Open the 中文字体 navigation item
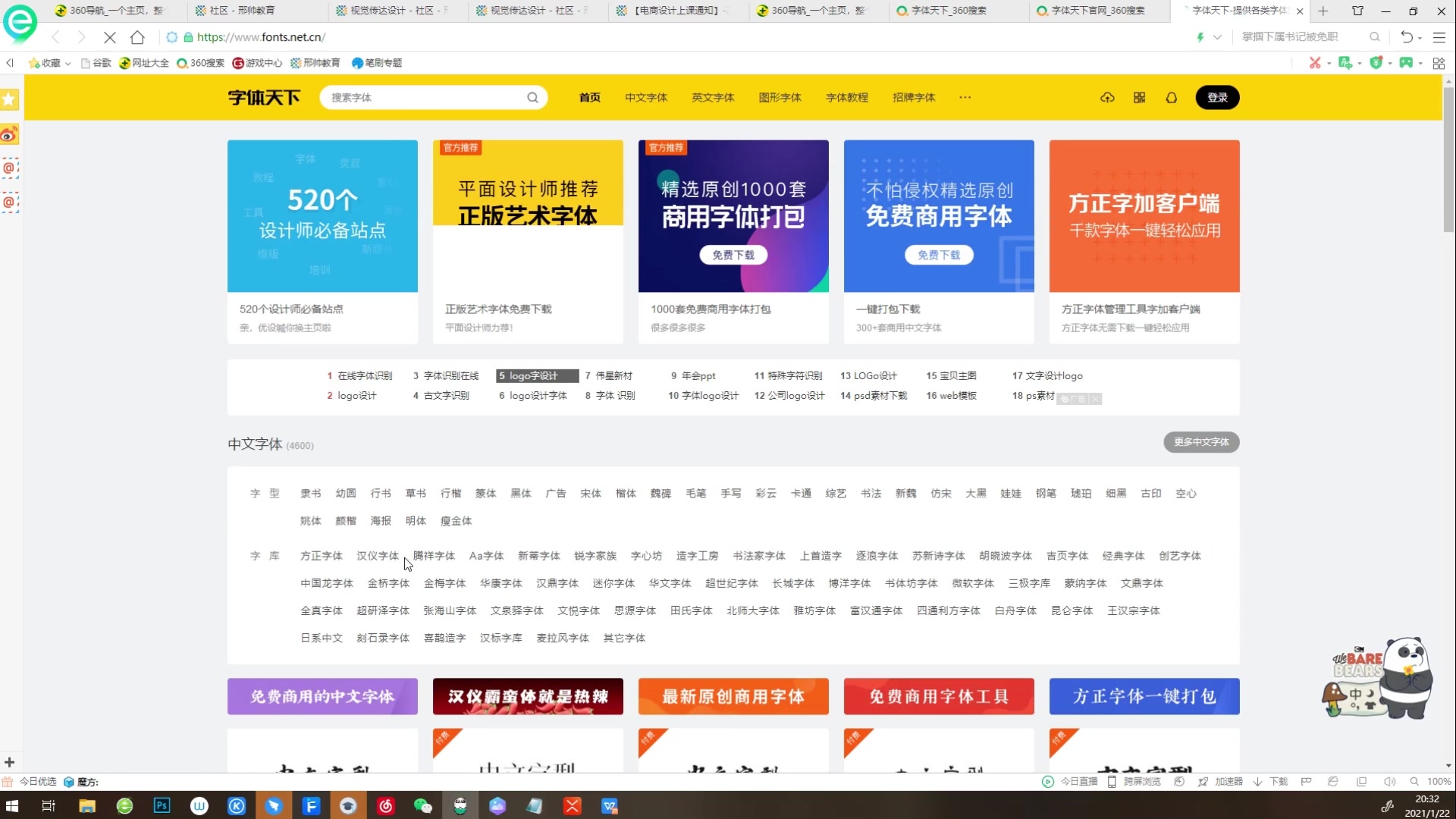The image size is (1456, 819). point(646,98)
